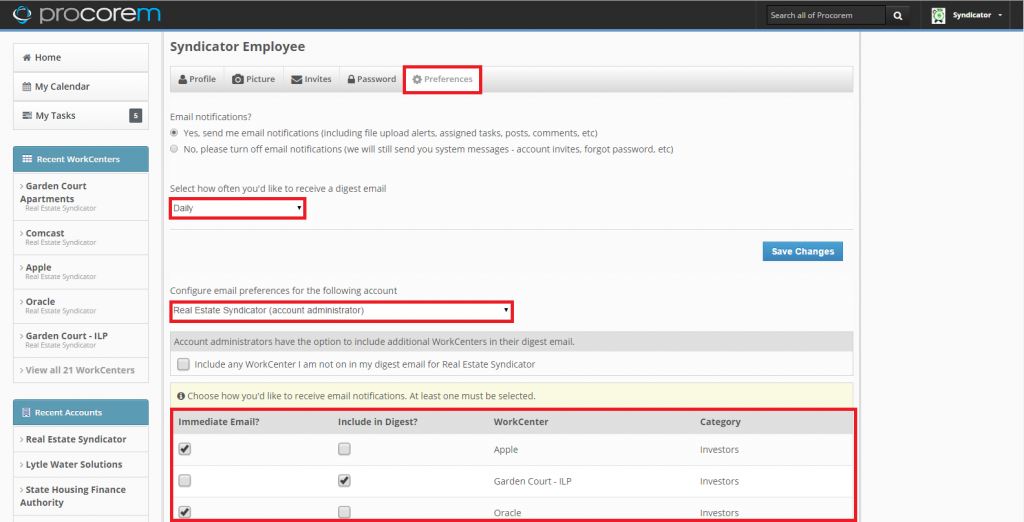Select Yes, send me email notifications

(174, 133)
